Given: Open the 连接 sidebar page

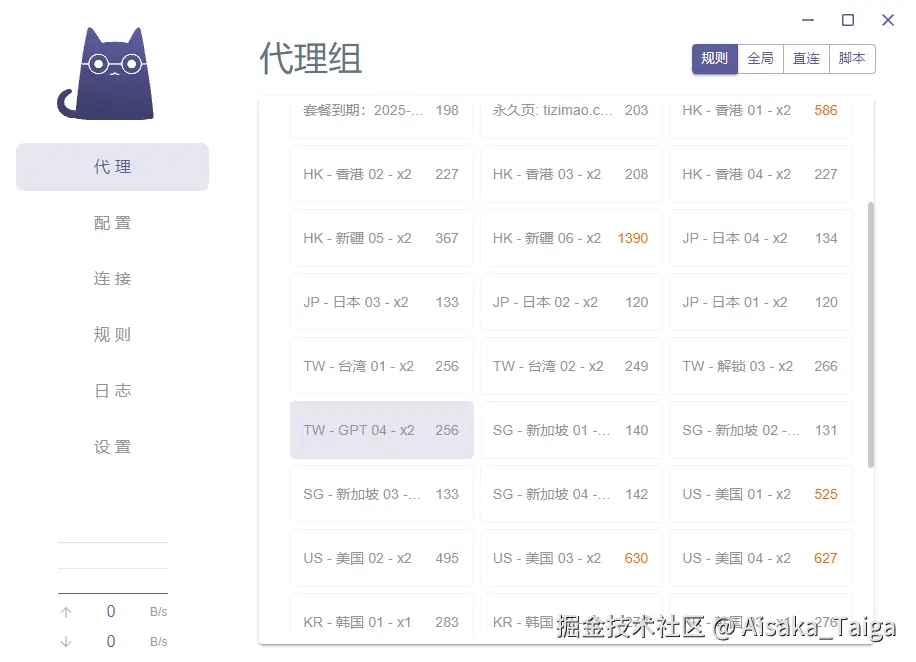Looking at the screenshot, I should point(112,279).
